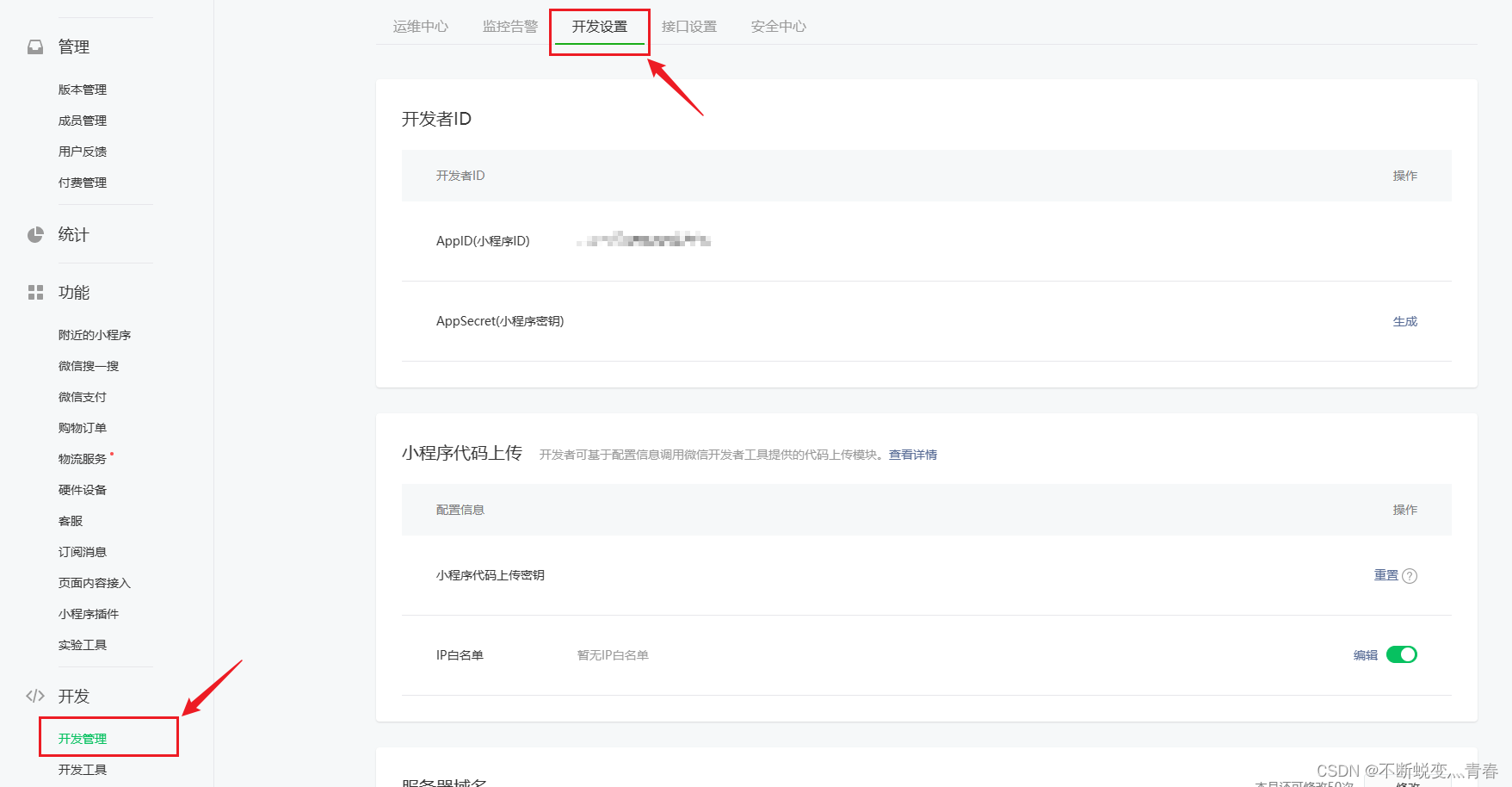Viewport: 1512px width, 787px height.
Task: Click the AppID(小程序ID) label
Action: coord(483,241)
